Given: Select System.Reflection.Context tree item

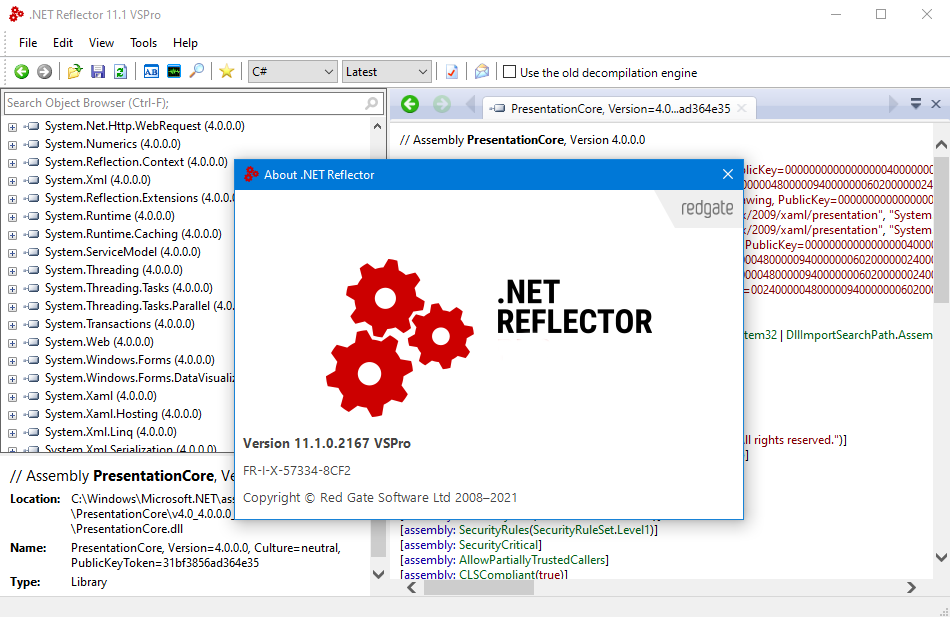Looking at the screenshot, I should [x=136, y=162].
